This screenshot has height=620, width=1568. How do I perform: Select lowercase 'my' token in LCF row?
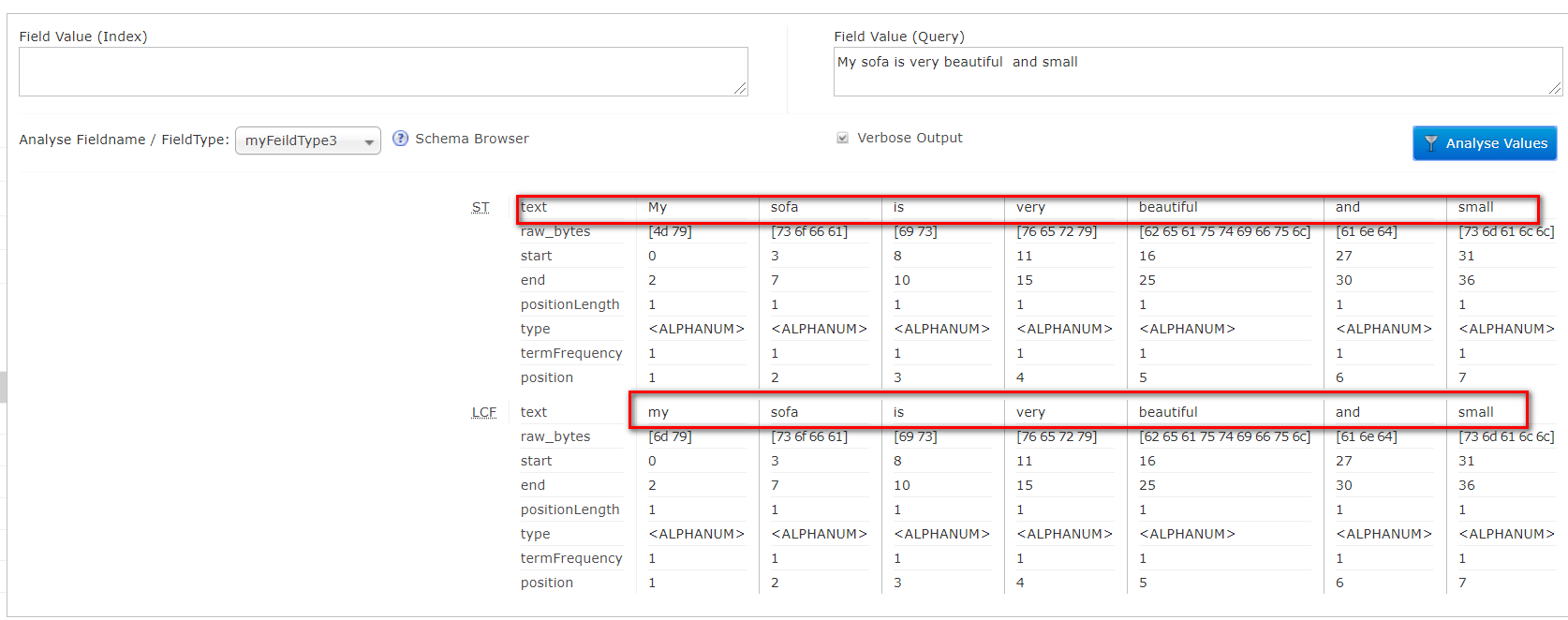[x=658, y=412]
